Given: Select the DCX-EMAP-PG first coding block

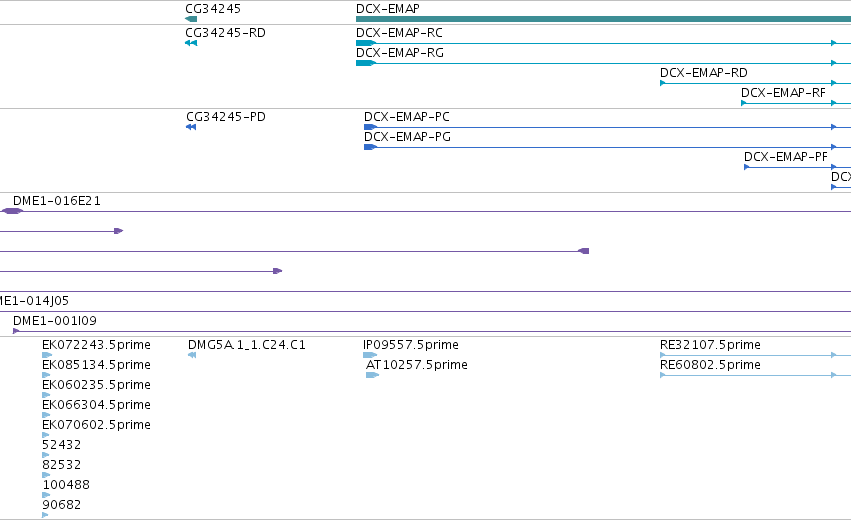Looking at the screenshot, I should (370, 147).
